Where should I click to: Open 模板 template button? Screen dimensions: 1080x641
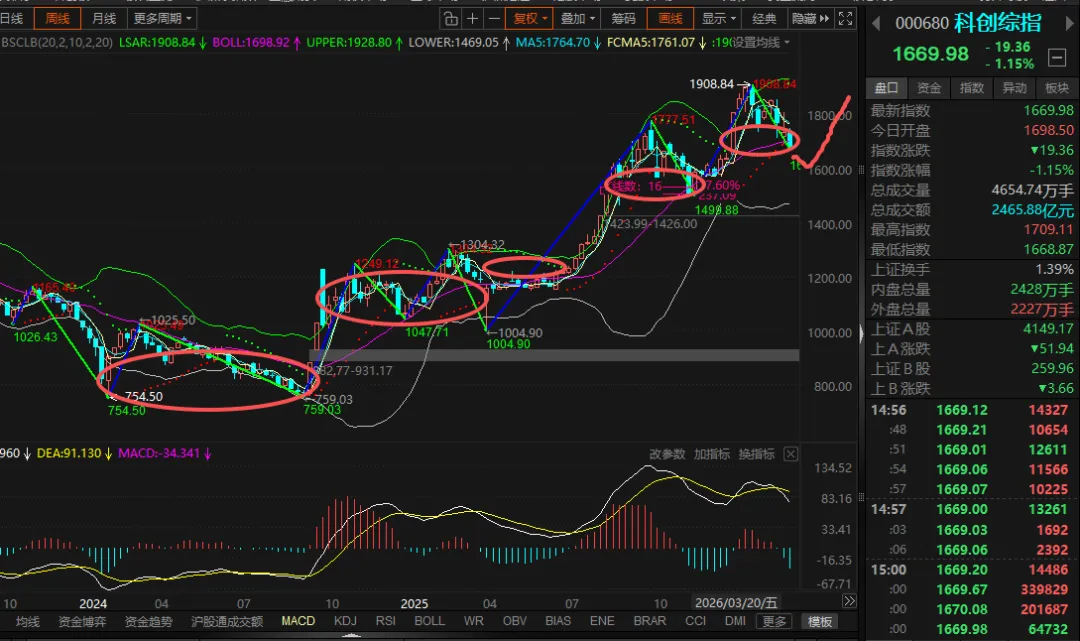tap(819, 621)
